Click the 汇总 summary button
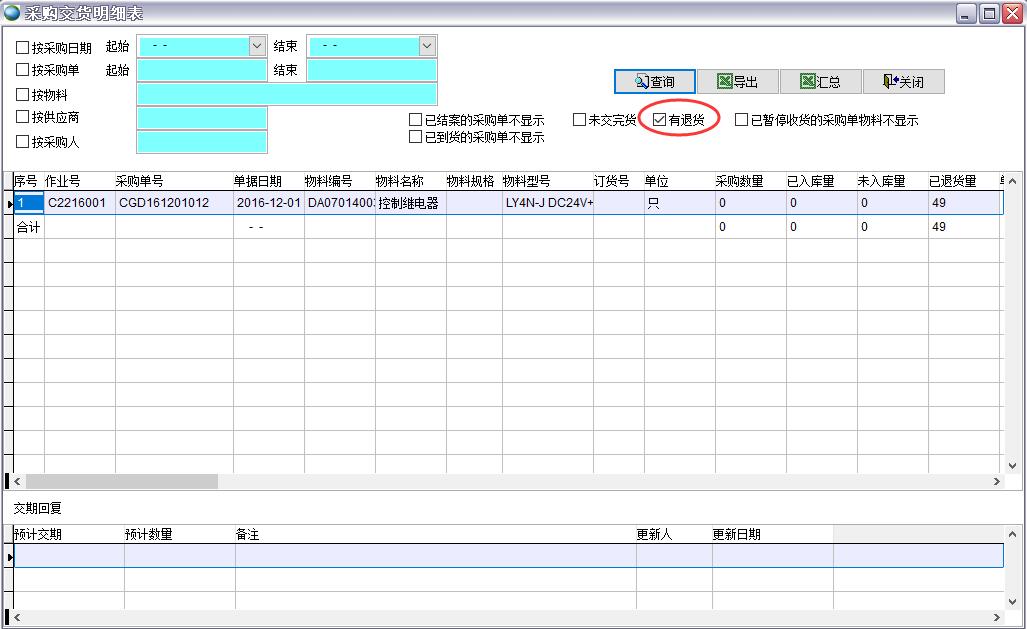 coord(820,79)
